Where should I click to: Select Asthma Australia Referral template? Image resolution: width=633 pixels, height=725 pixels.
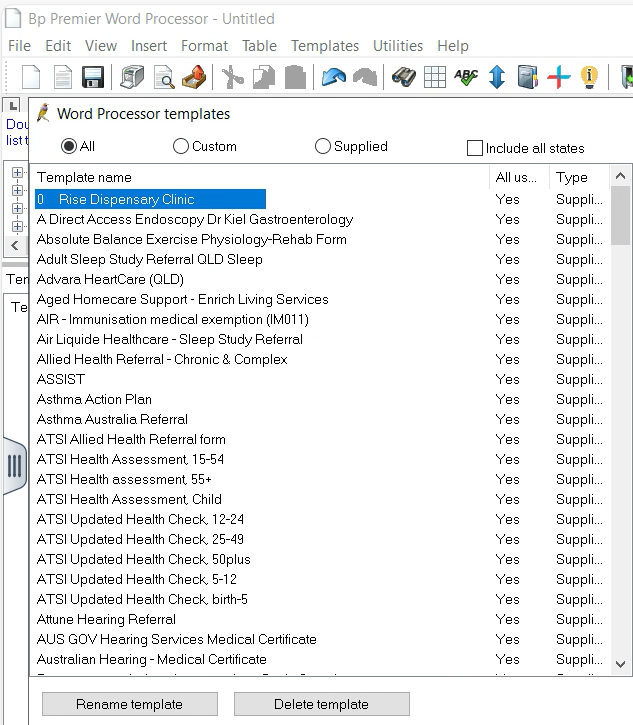[112, 419]
